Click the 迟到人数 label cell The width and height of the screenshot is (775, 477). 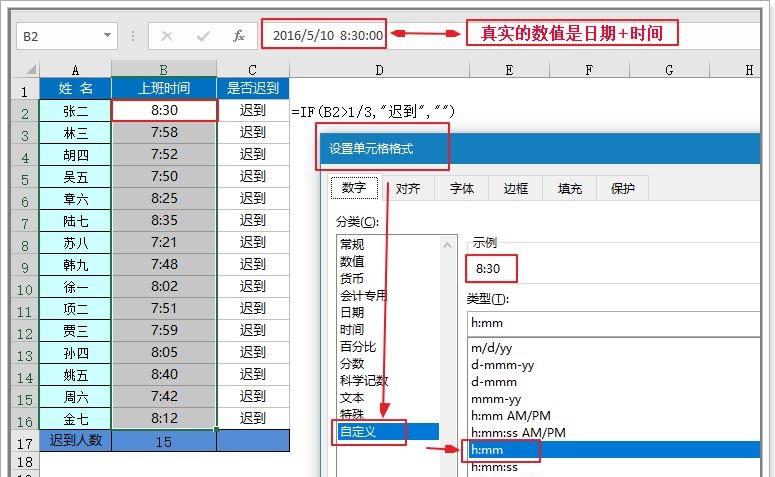tap(75, 440)
